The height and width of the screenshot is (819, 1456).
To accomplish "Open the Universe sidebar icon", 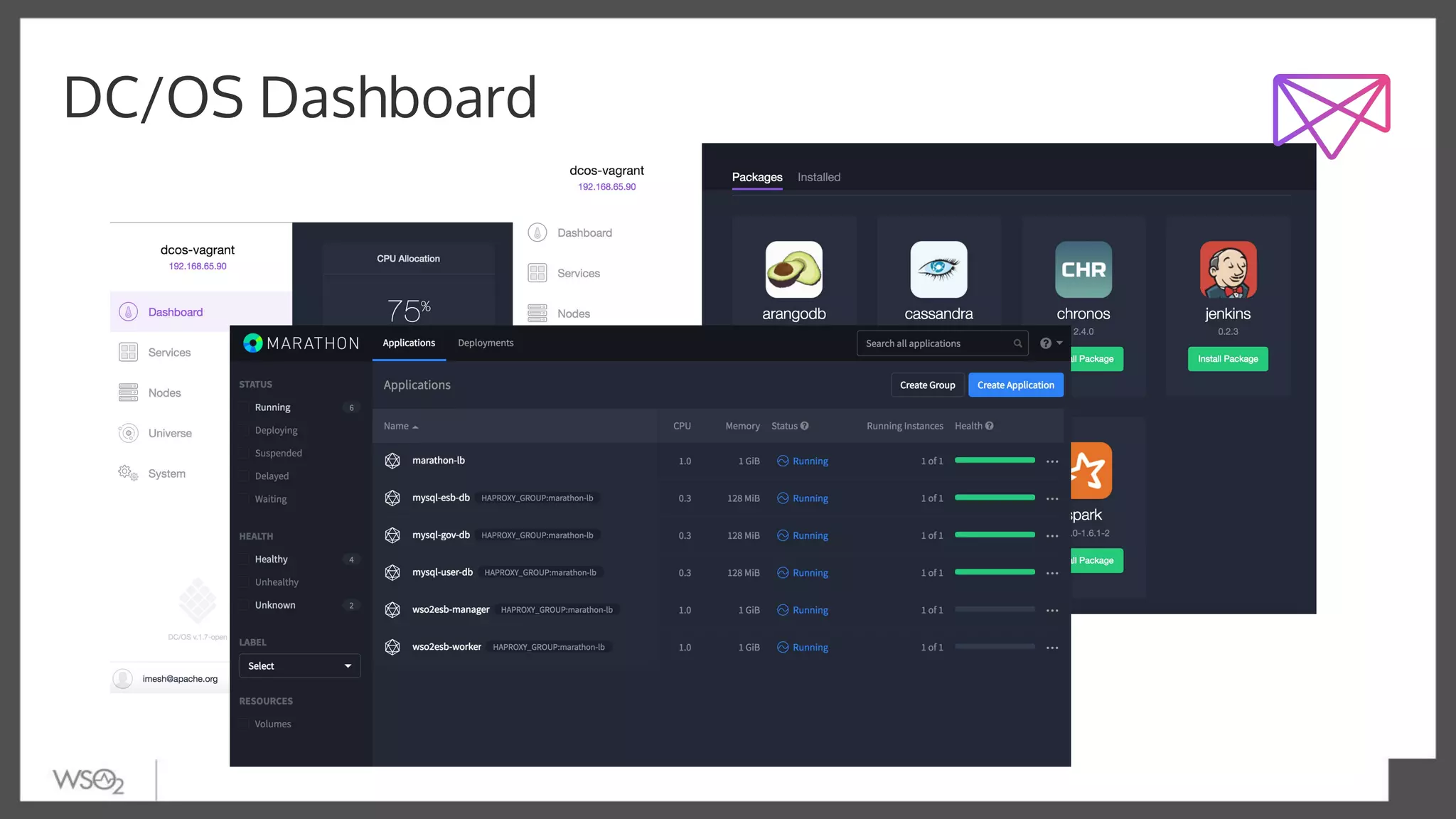I will coord(128,433).
